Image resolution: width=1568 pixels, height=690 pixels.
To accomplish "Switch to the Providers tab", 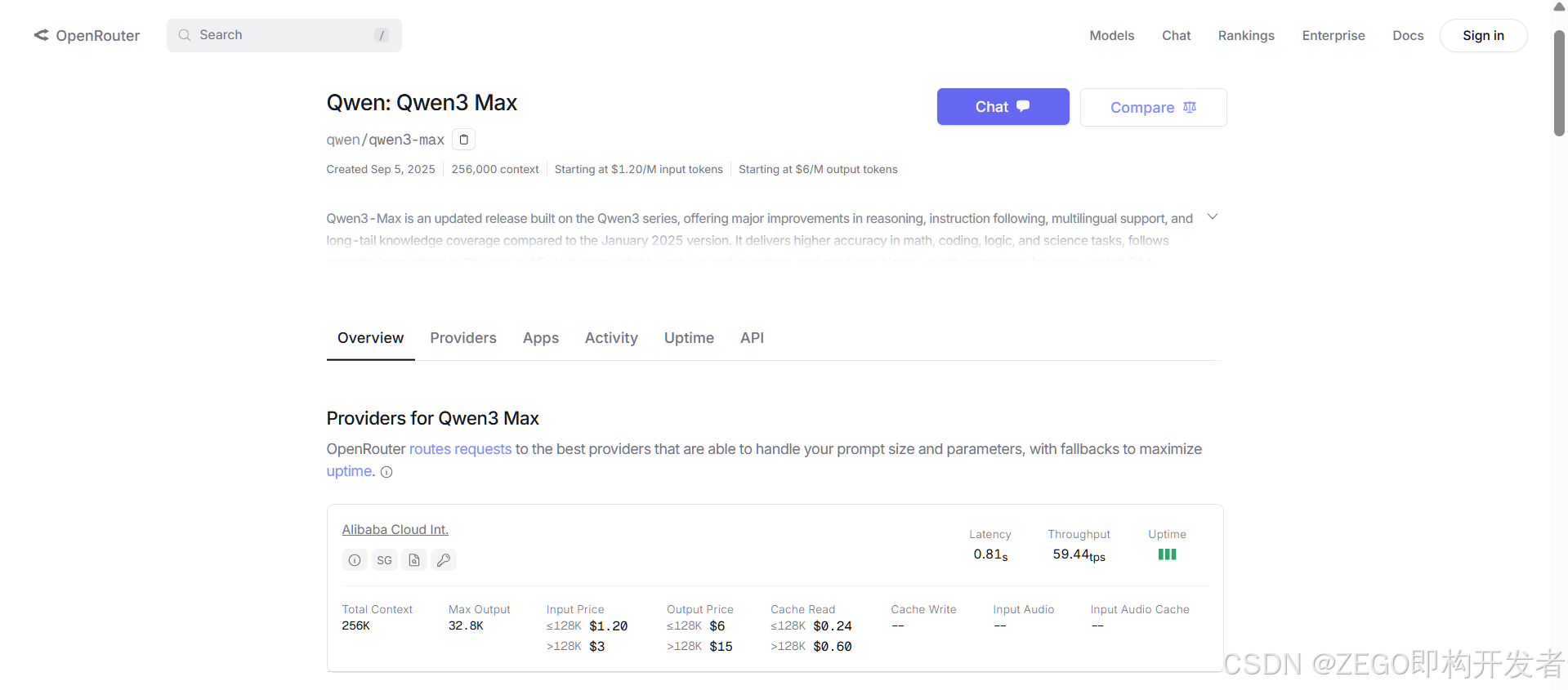I will [x=463, y=338].
